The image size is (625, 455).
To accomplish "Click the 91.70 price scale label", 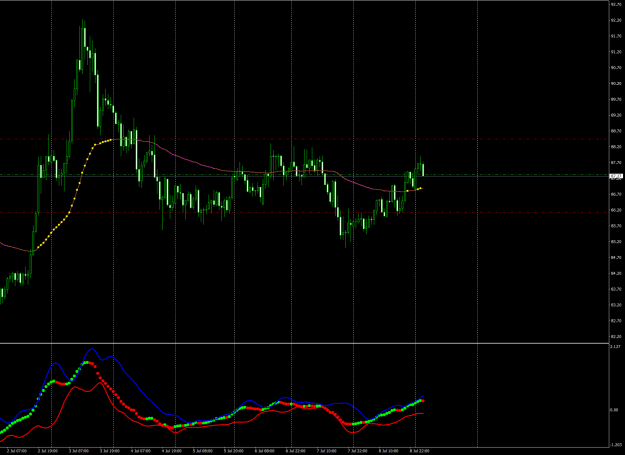I will pos(616,36).
